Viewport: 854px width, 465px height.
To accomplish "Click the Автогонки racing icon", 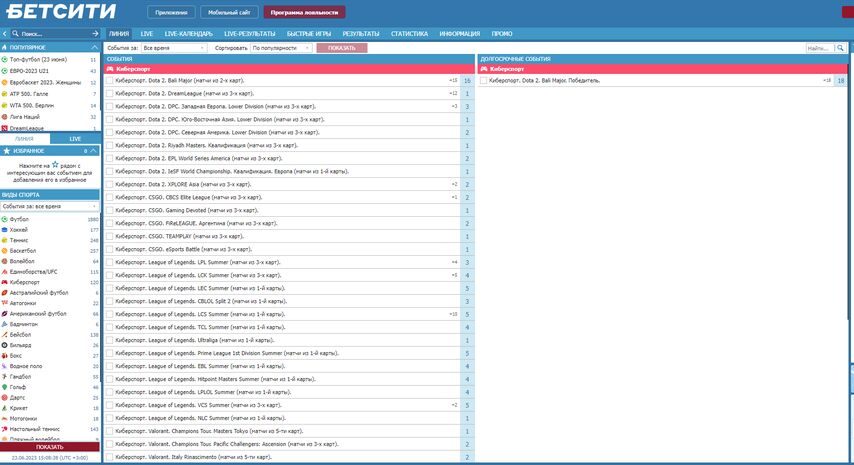I will [4, 303].
